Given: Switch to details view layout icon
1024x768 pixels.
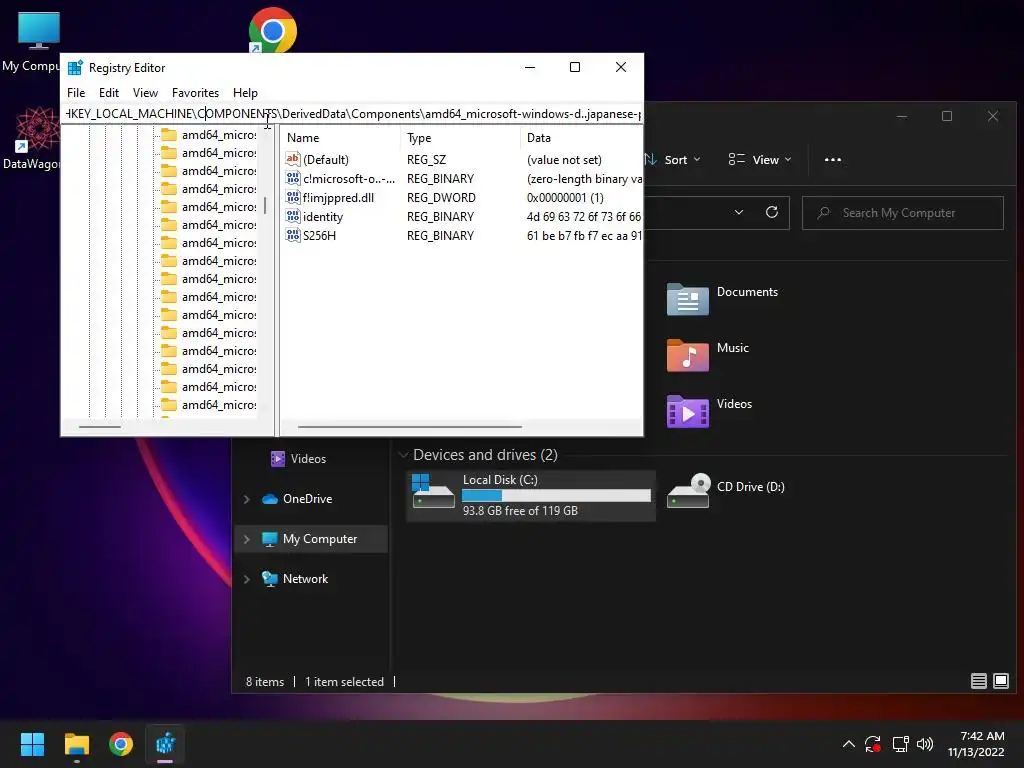Looking at the screenshot, I should [978, 681].
